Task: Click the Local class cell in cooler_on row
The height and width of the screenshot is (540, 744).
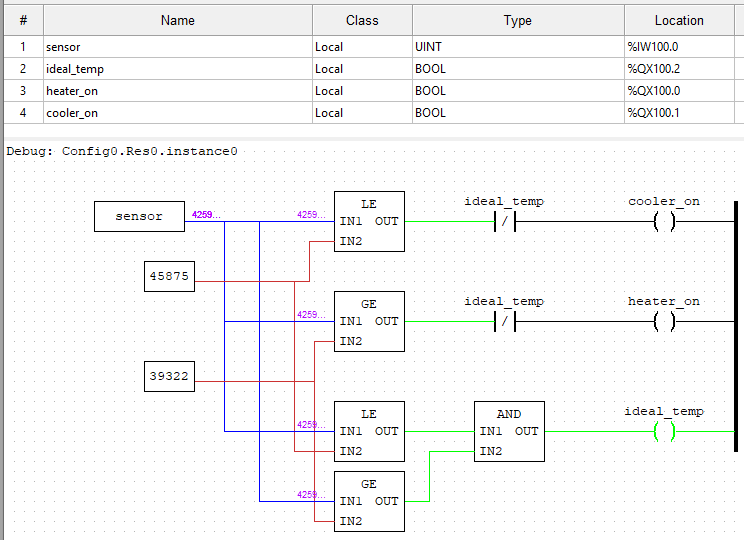Action: 362,113
